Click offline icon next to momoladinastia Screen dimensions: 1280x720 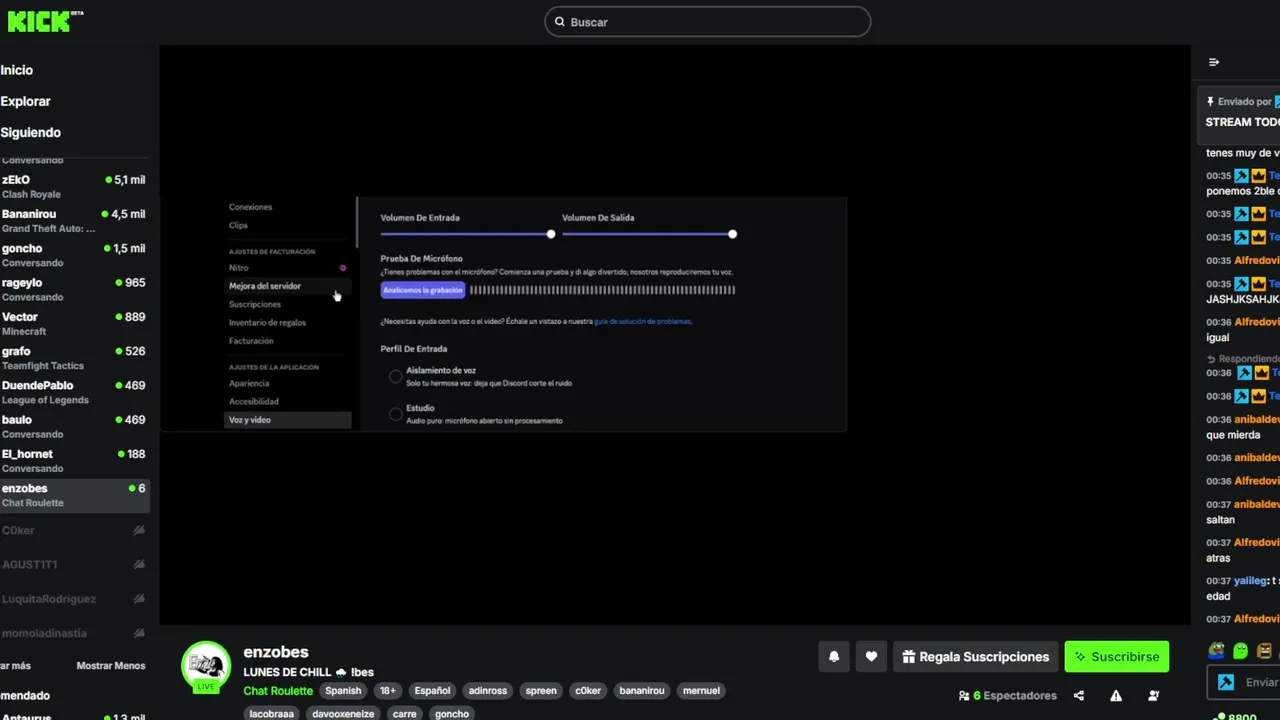(x=139, y=632)
